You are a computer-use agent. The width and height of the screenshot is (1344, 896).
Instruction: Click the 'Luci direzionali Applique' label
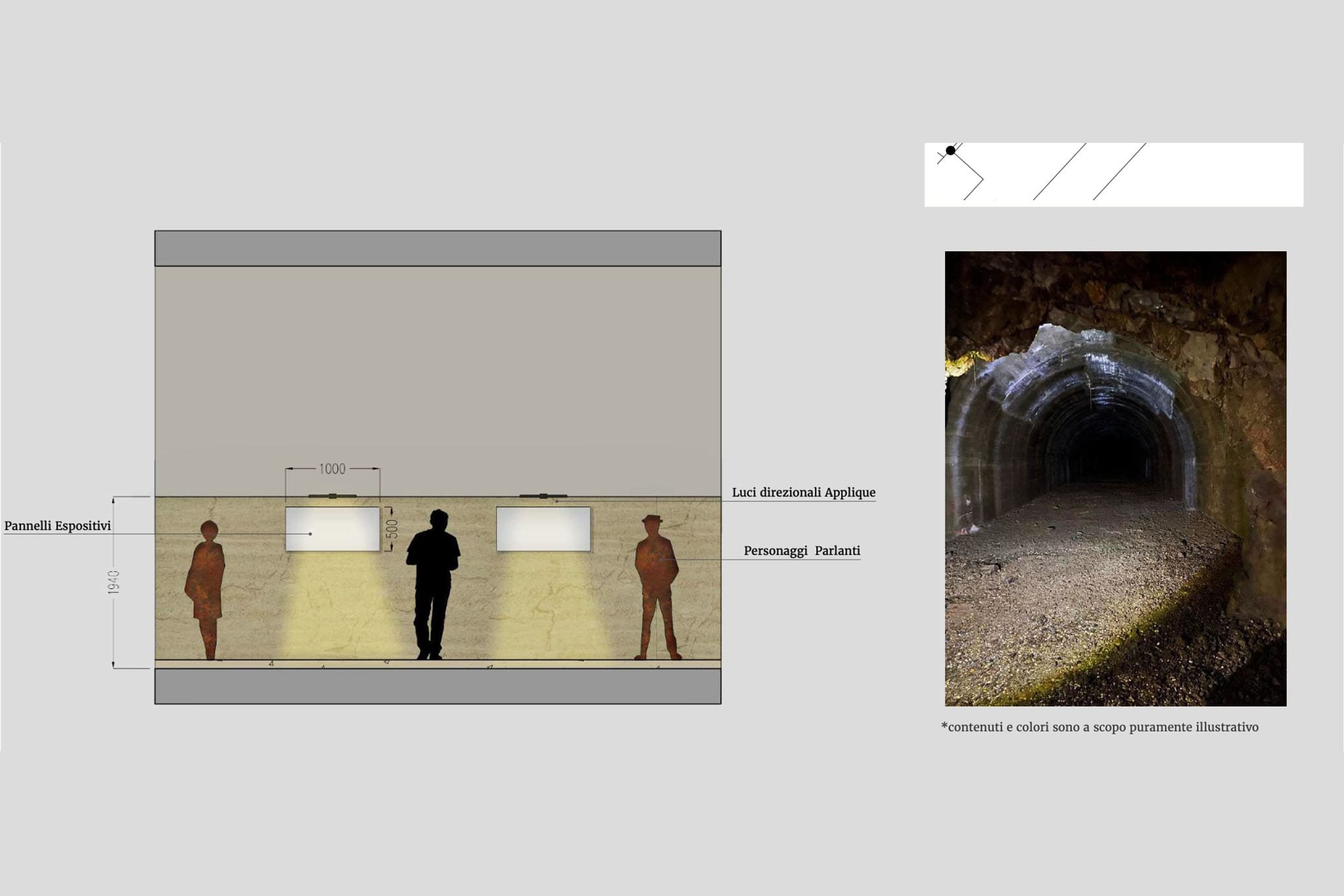click(x=803, y=493)
